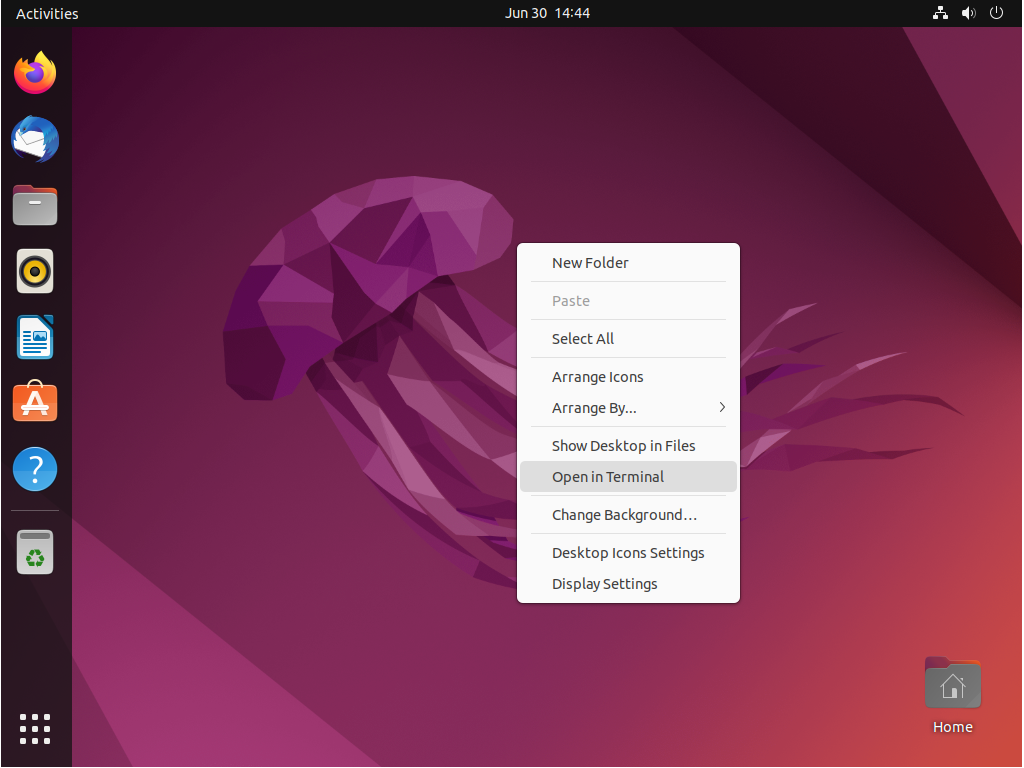Click Activities in the top bar
Viewport: 1024px width, 768px height.
pyautogui.click(x=47, y=13)
